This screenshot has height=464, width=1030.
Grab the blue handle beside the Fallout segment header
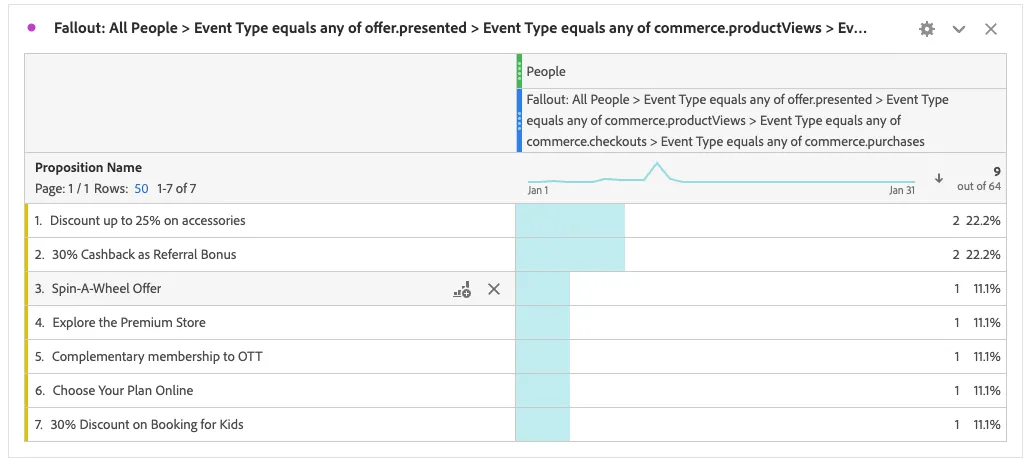519,121
